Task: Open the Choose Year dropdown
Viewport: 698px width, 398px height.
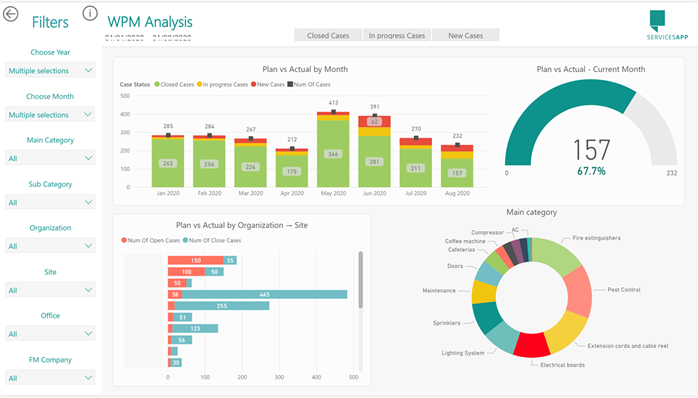Action: point(50,70)
